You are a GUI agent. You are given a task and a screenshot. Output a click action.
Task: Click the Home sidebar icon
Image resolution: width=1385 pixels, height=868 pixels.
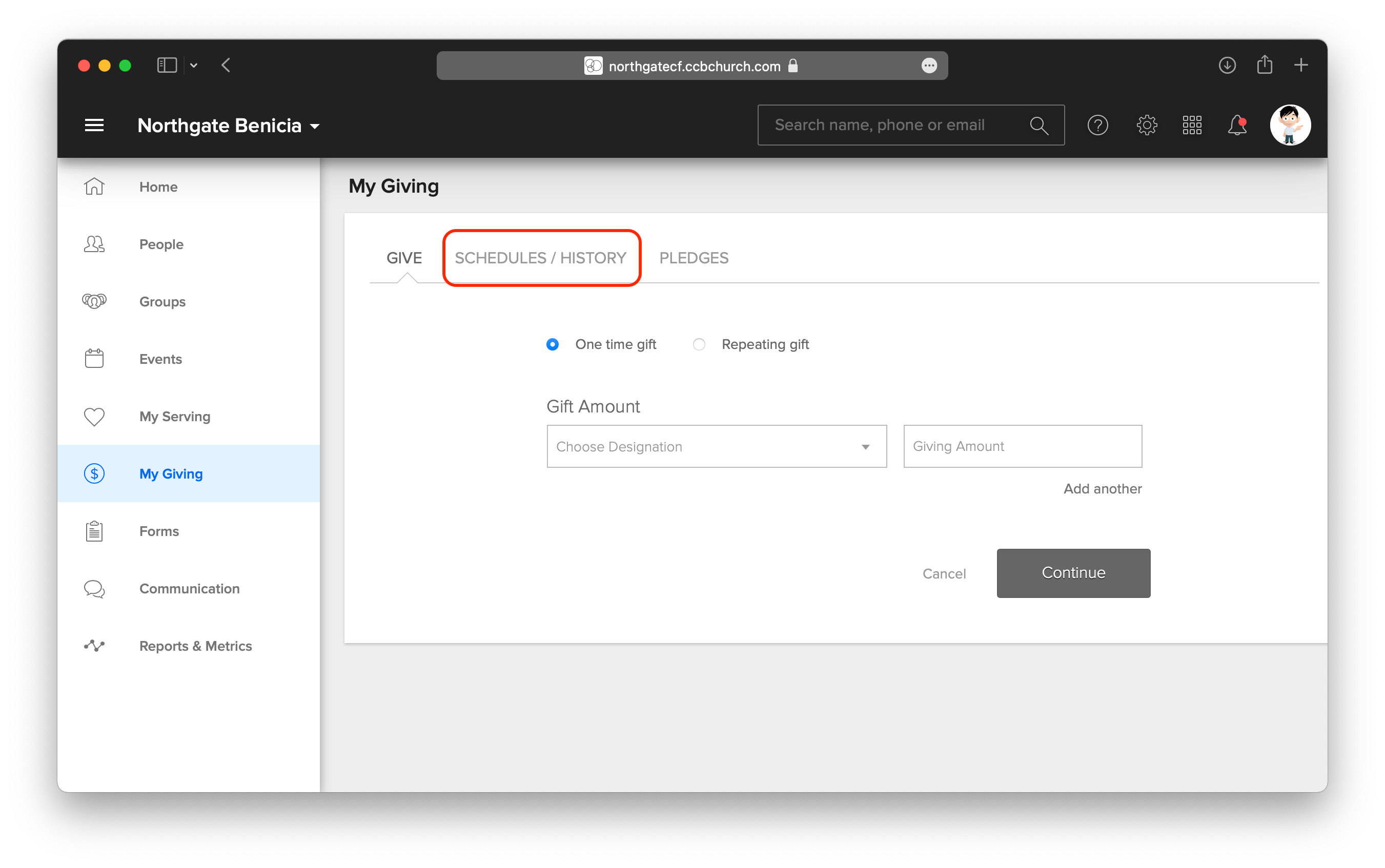tap(94, 186)
